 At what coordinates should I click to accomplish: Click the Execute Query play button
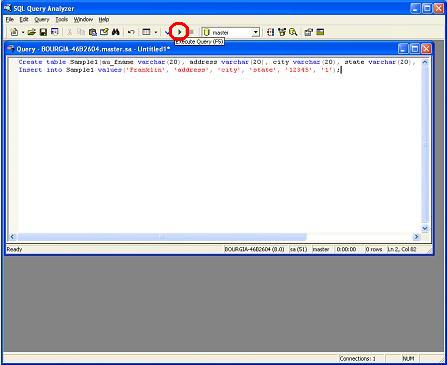tap(179, 32)
